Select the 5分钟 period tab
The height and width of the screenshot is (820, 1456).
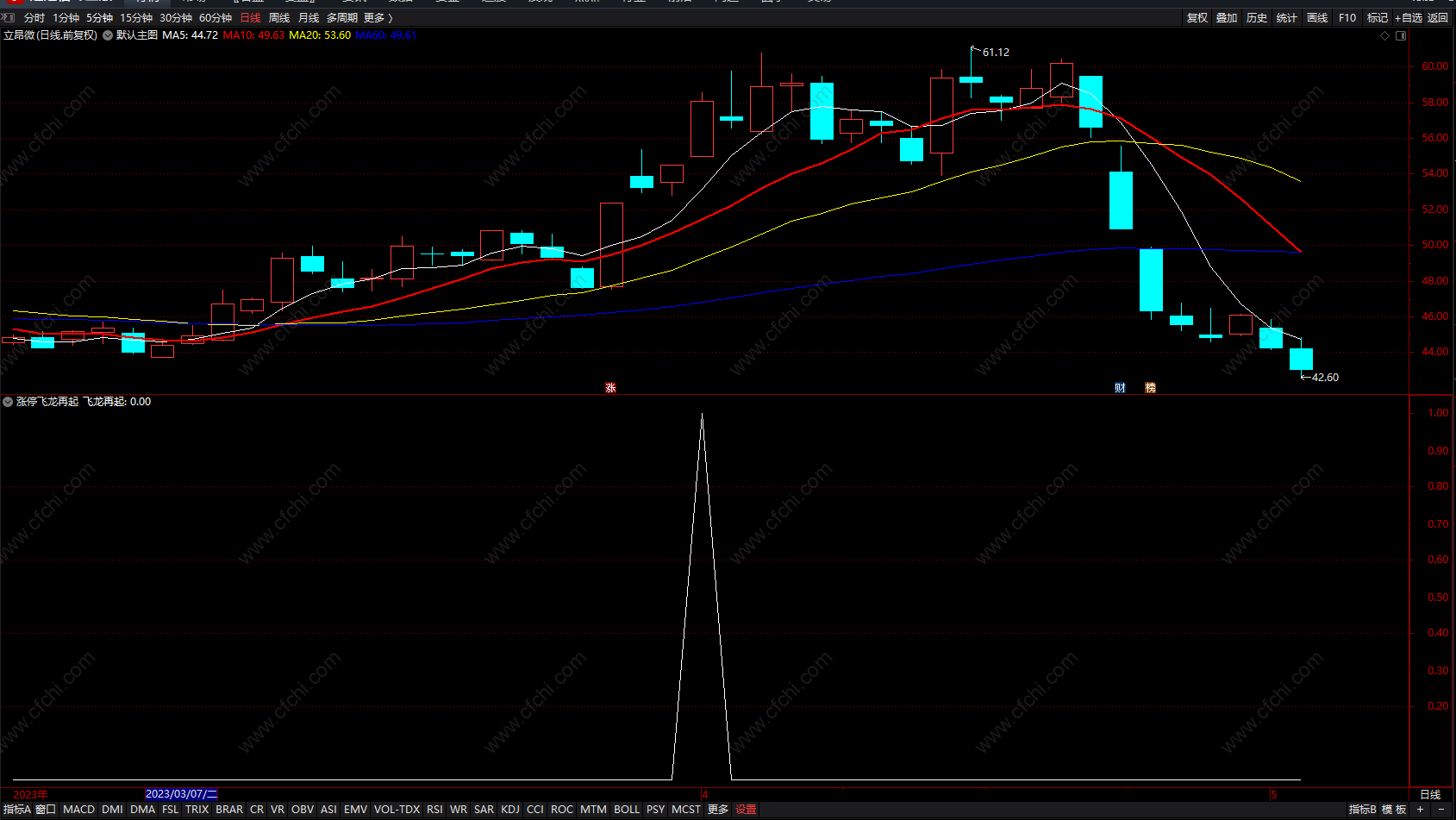(x=100, y=18)
